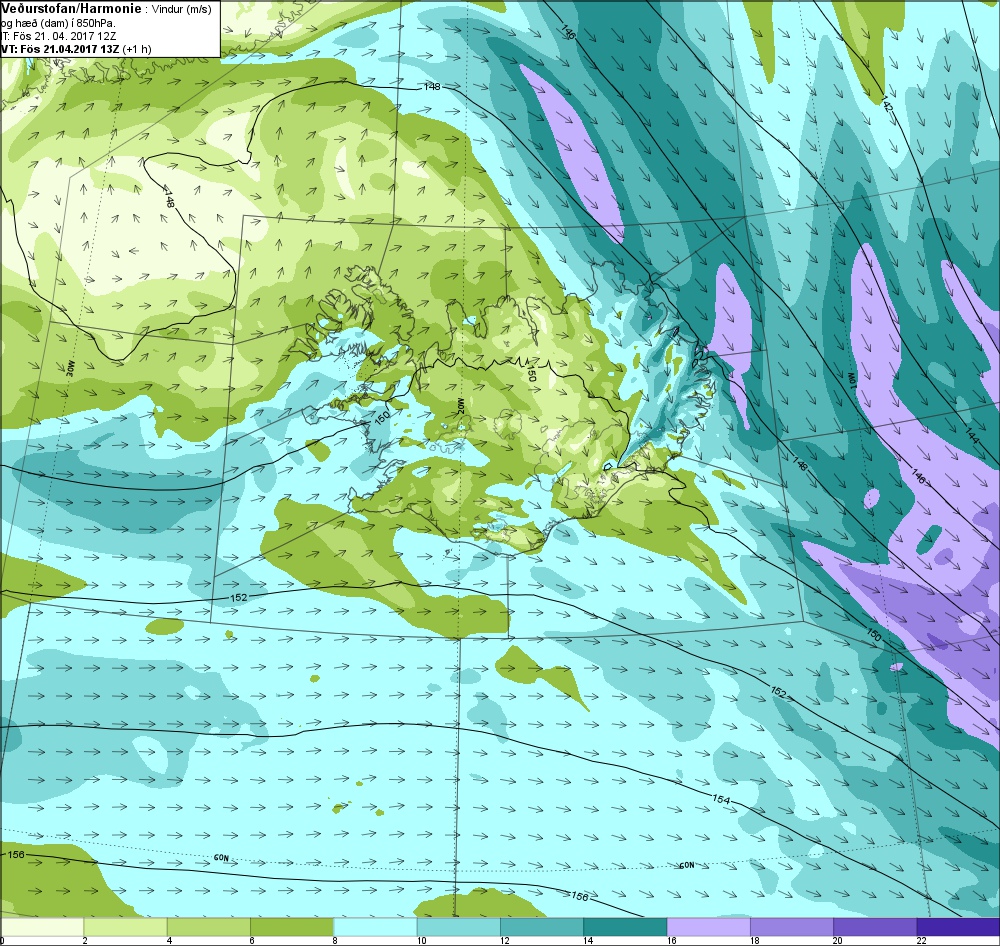
Task: Select the violet swatch between 20 and 22
Action: (874, 926)
